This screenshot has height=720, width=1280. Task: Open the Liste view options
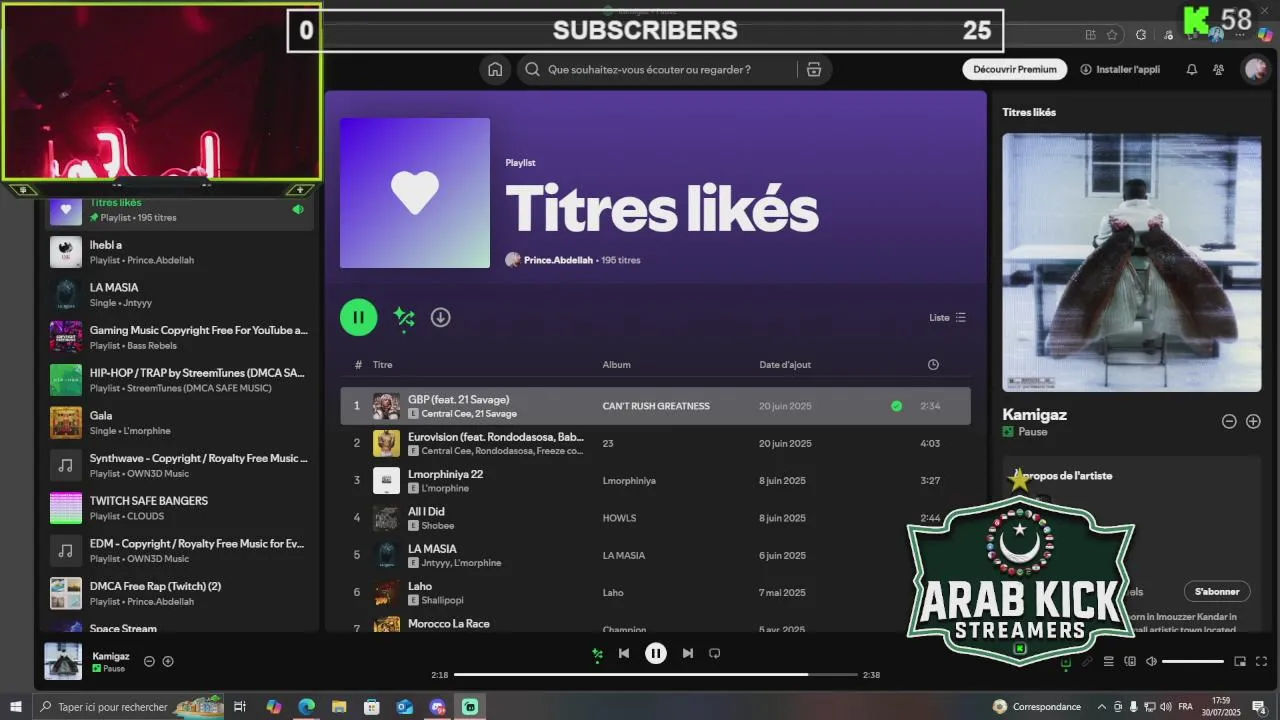point(947,317)
